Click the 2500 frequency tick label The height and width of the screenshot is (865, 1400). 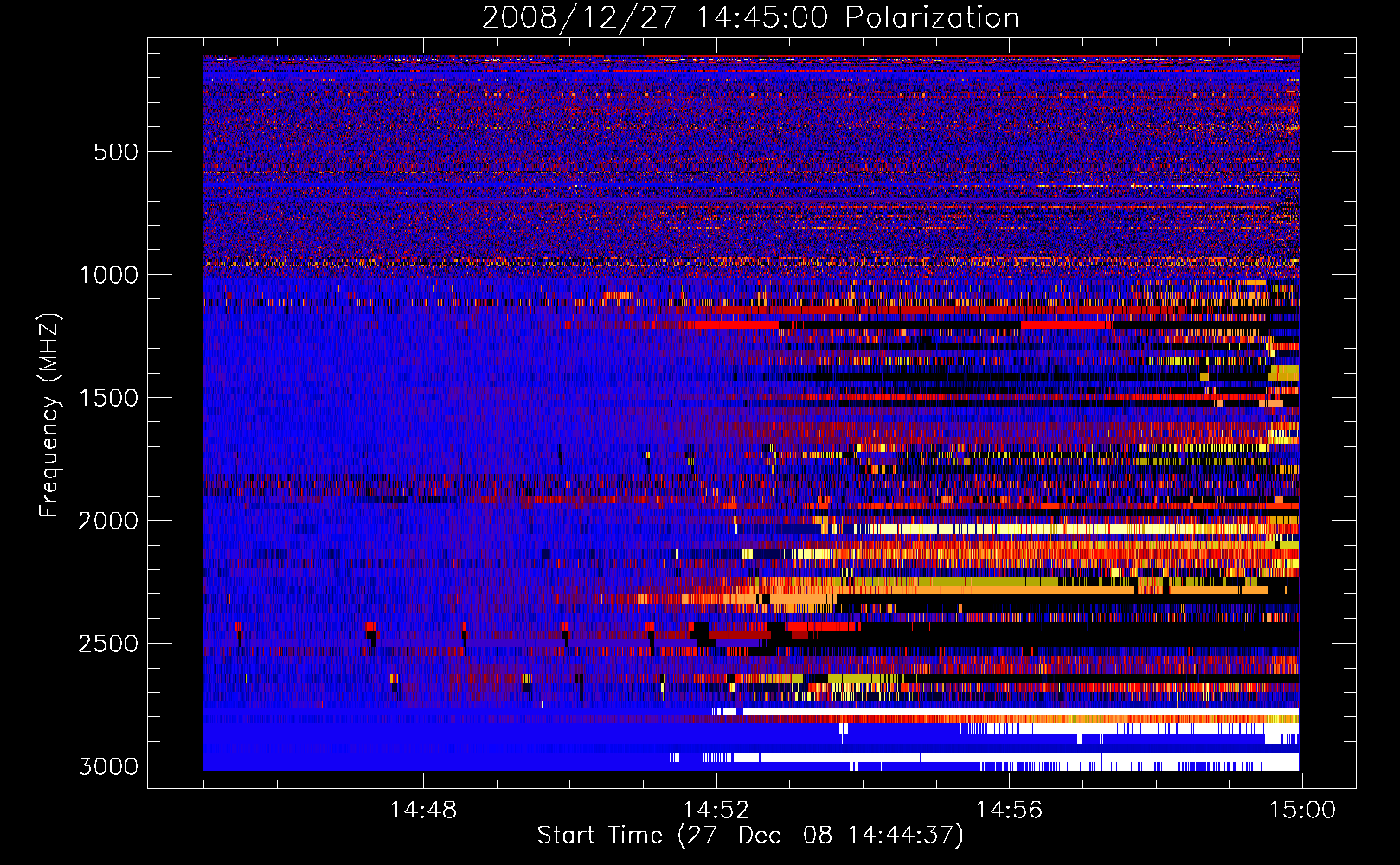(108, 644)
